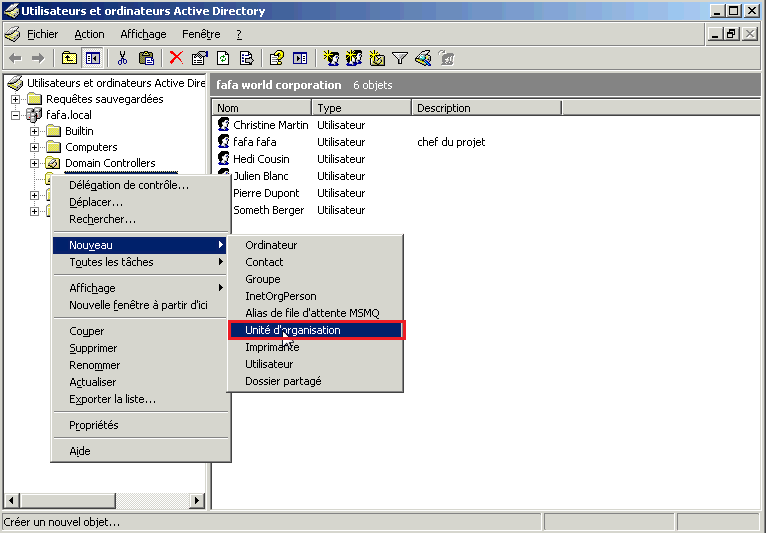This screenshot has height=533, width=766.
Task: Click the Back arrow toolbar icon
Action: coord(16,59)
